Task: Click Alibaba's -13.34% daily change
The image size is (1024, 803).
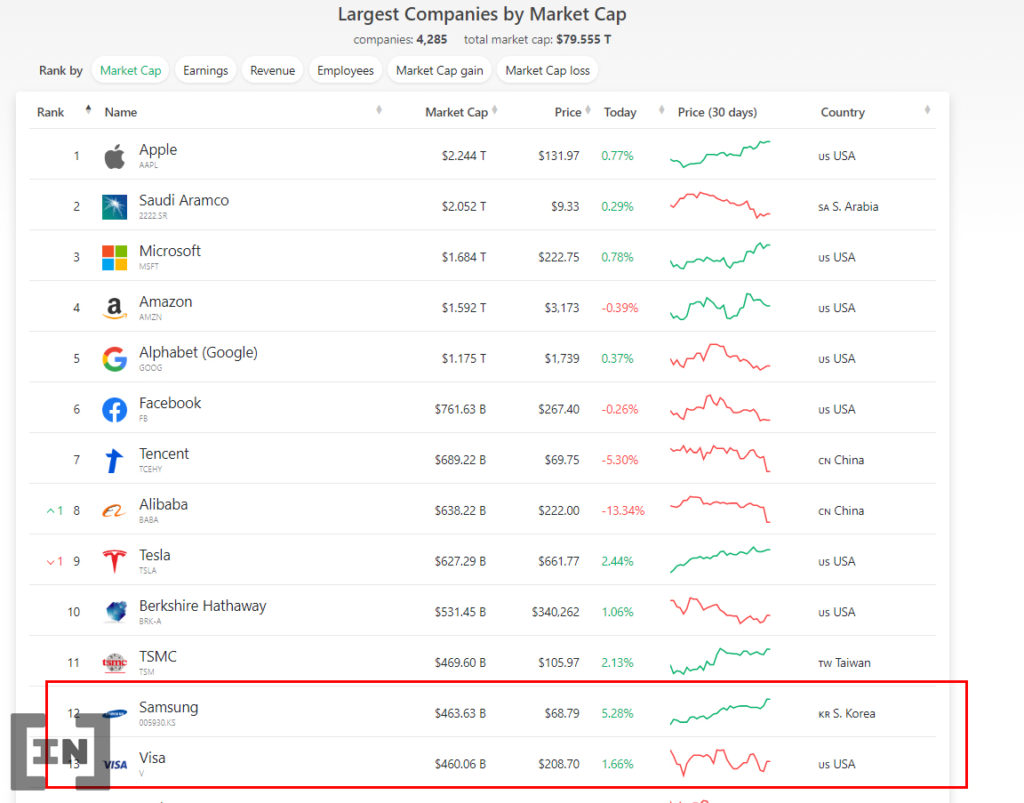Action: 623,511
